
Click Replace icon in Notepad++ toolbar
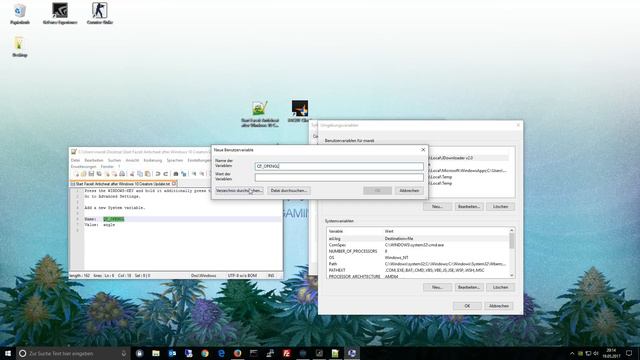(x=184, y=174)
